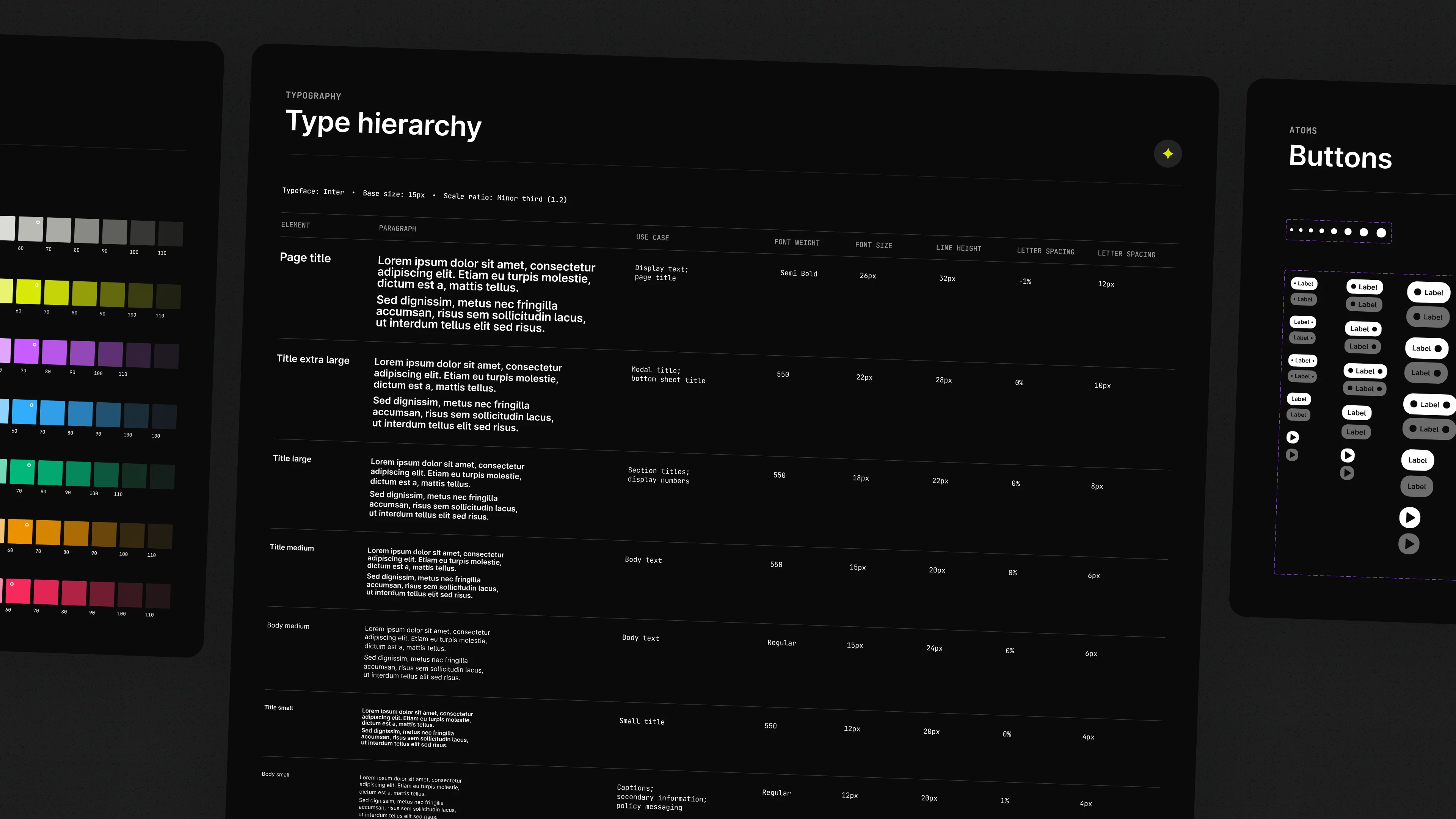Image resolution: width=1456 pixels, height=819 pixels.
Task: Click the 'Body small' element name
Action: (x=275, y=774)
